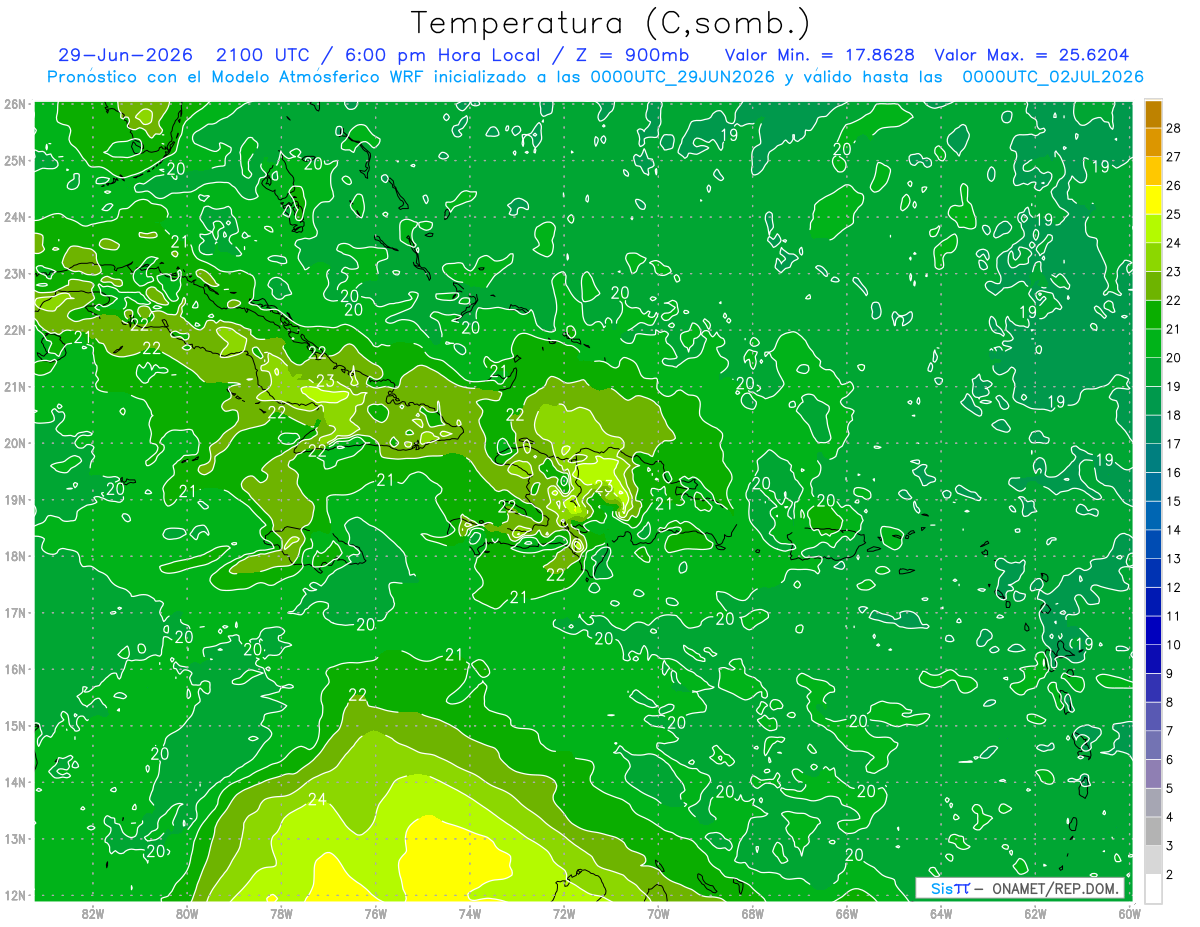Click longitude axis label "64W"

pos(940,913)
